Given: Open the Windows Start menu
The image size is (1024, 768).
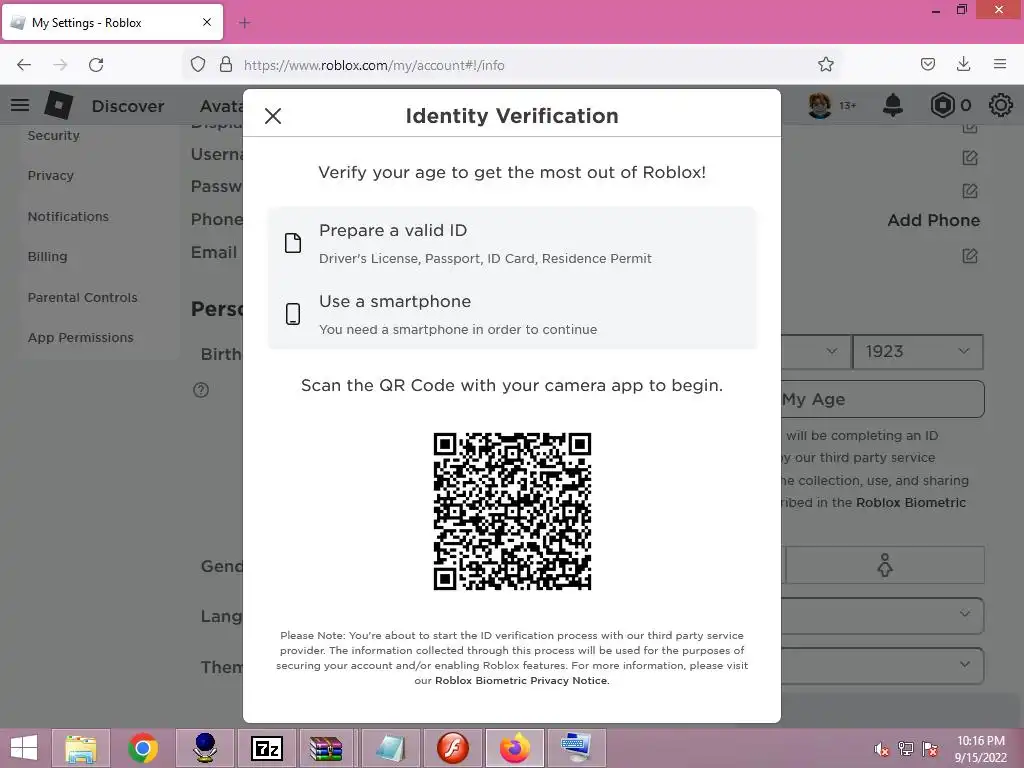Looking at the screenshot, I should pyautogui.click(x=24, y=748).
